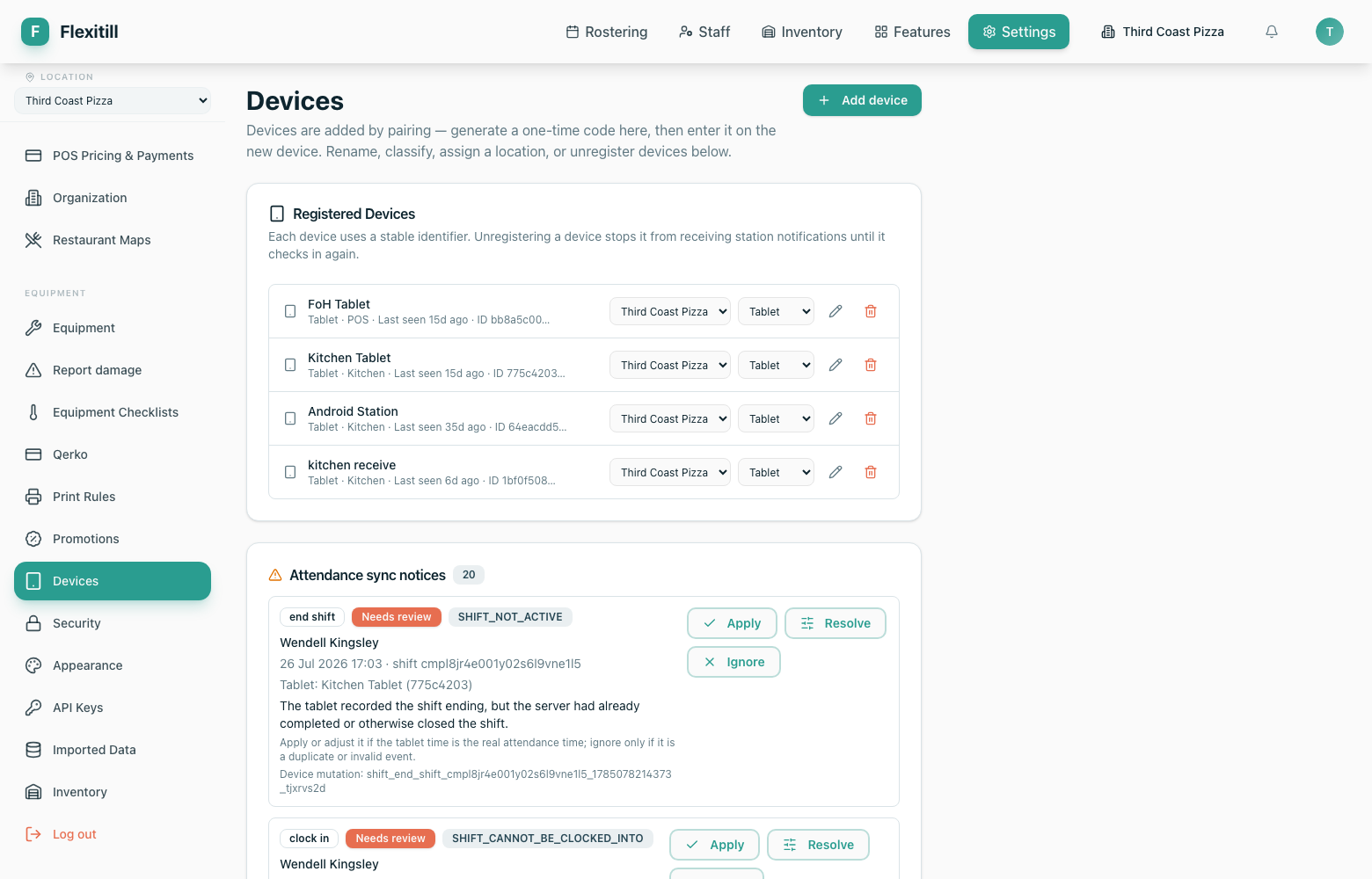
Task: Delete the FoH Tablet device
Action: pyautogui.click(x=871, y=311)
